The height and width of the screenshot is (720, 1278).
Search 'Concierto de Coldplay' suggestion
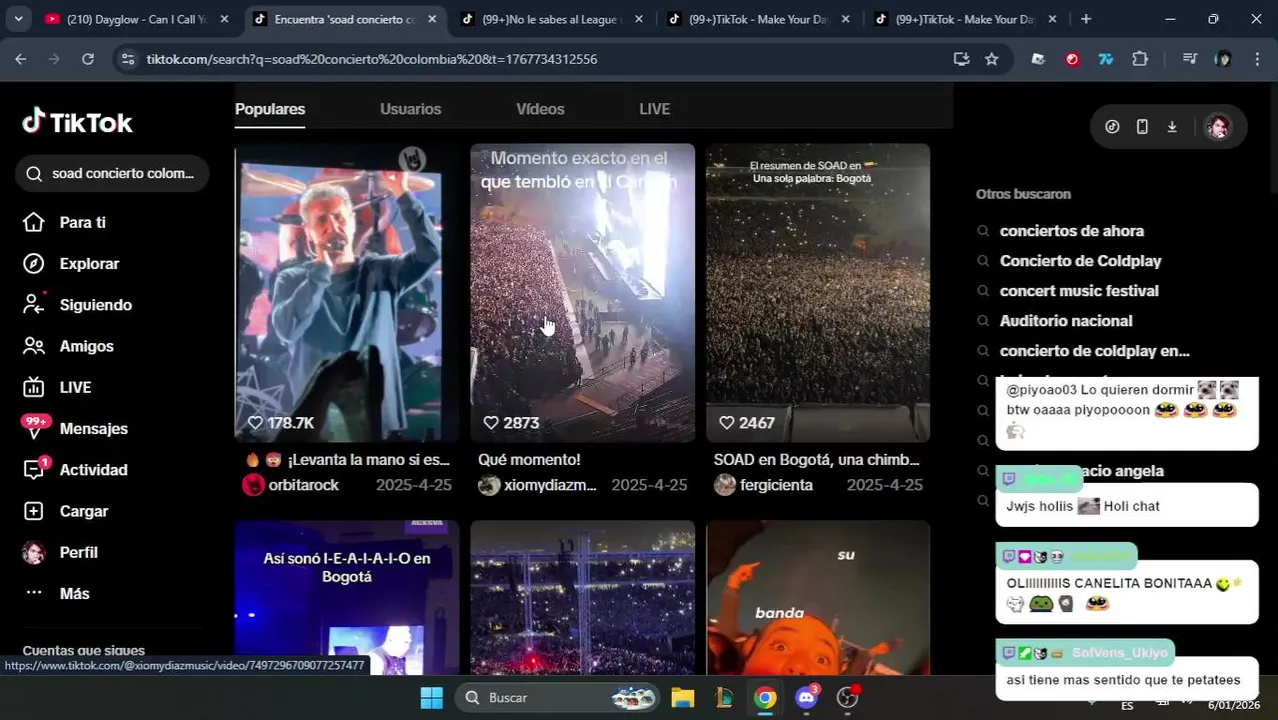tap(1080, 261)
